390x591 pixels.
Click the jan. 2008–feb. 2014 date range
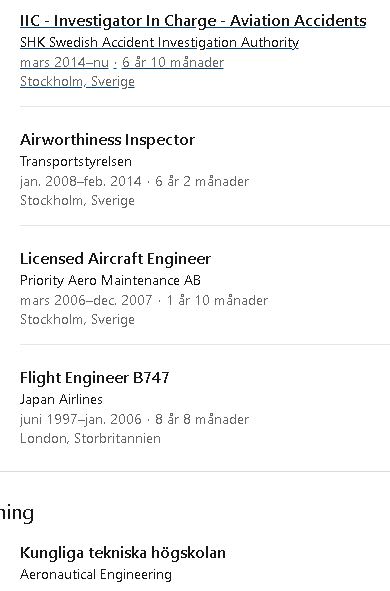(x=81, y=182)
